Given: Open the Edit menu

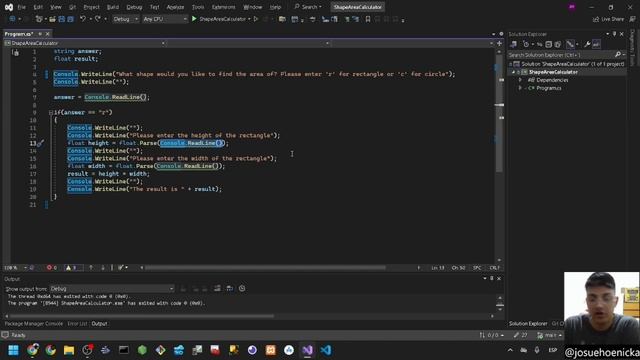Looking at the screenshot, I should [38, 7].
